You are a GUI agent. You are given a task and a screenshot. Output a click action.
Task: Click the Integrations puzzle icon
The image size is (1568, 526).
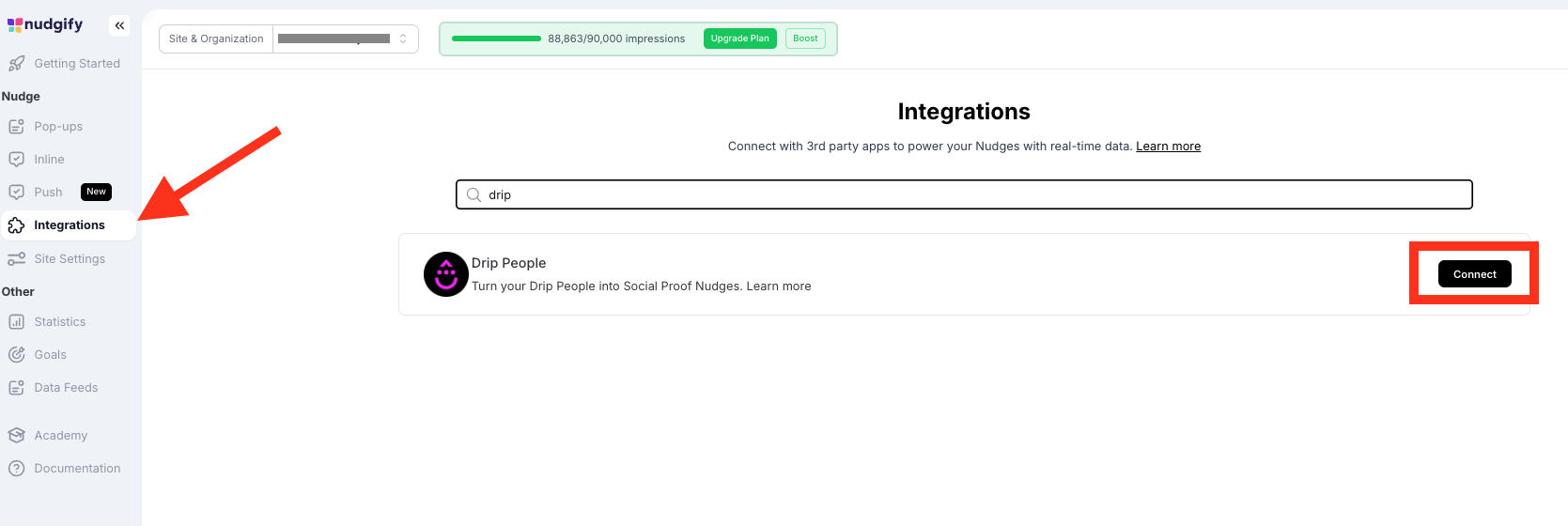pos(16,225)
